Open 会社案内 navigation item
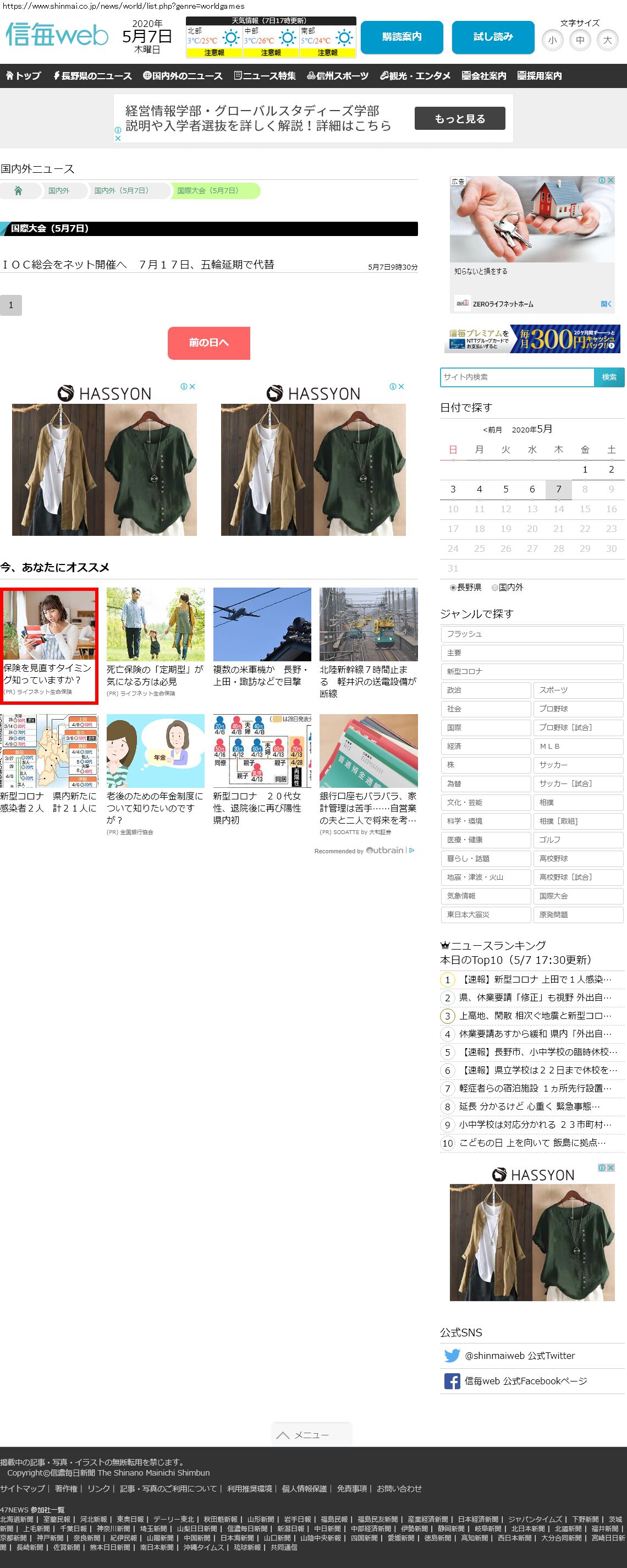 [484, 75]
